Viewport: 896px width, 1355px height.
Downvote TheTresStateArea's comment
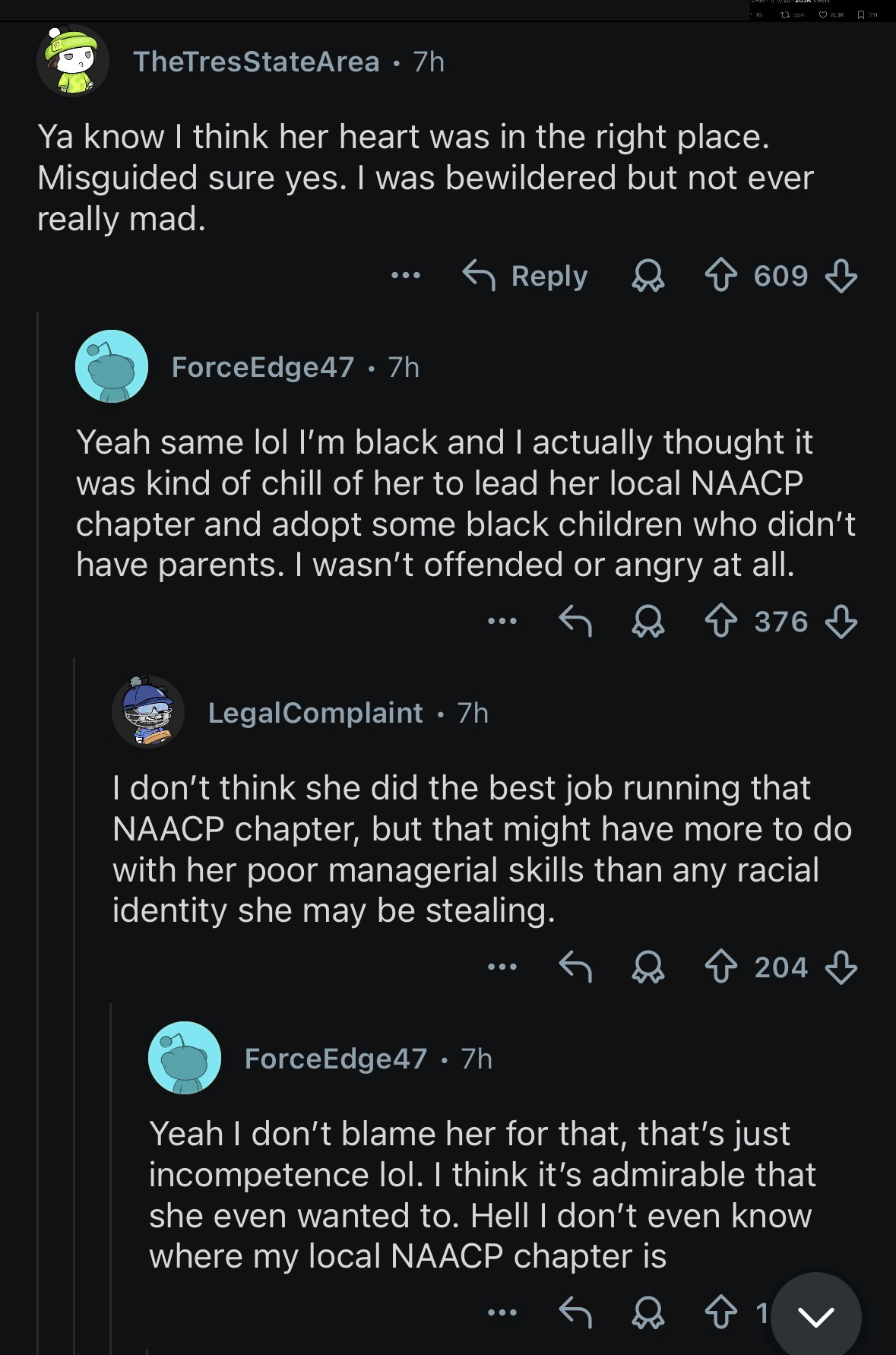(x=841, y=276)
